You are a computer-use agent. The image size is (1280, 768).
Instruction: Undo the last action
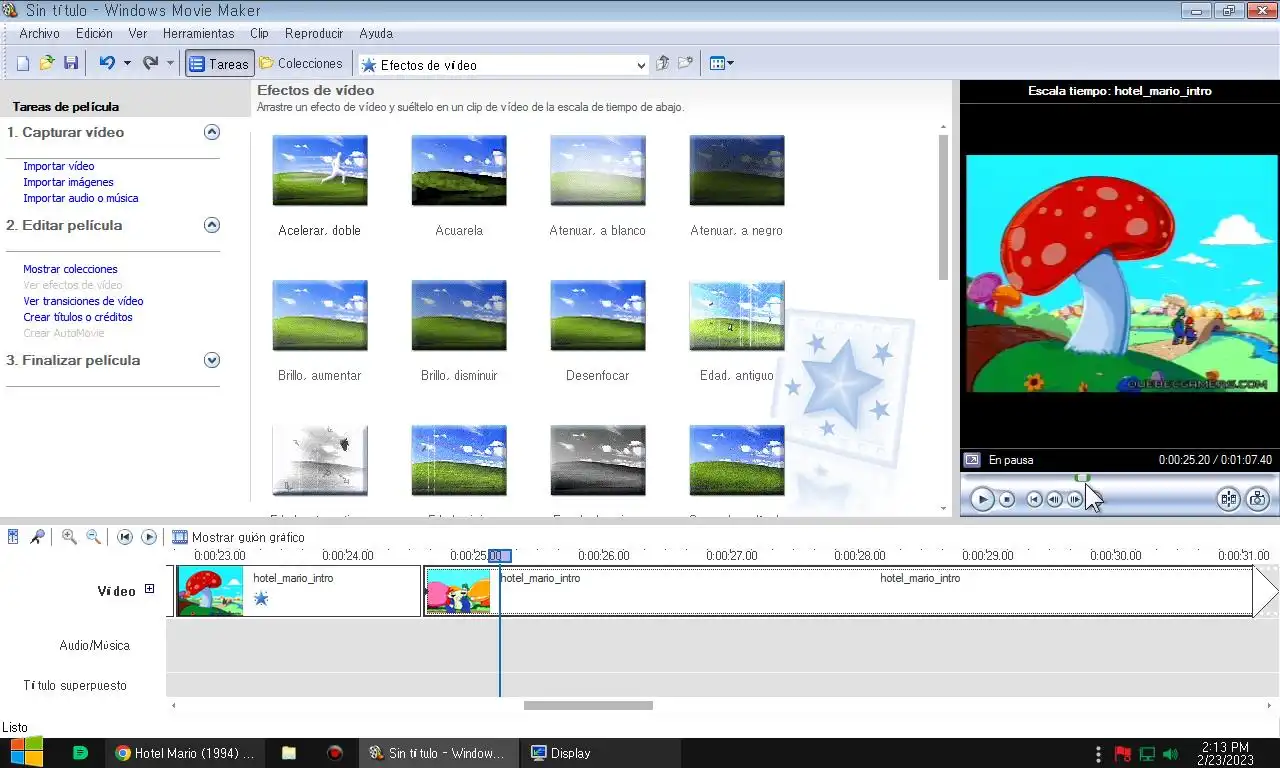click(x=107, y=63)
